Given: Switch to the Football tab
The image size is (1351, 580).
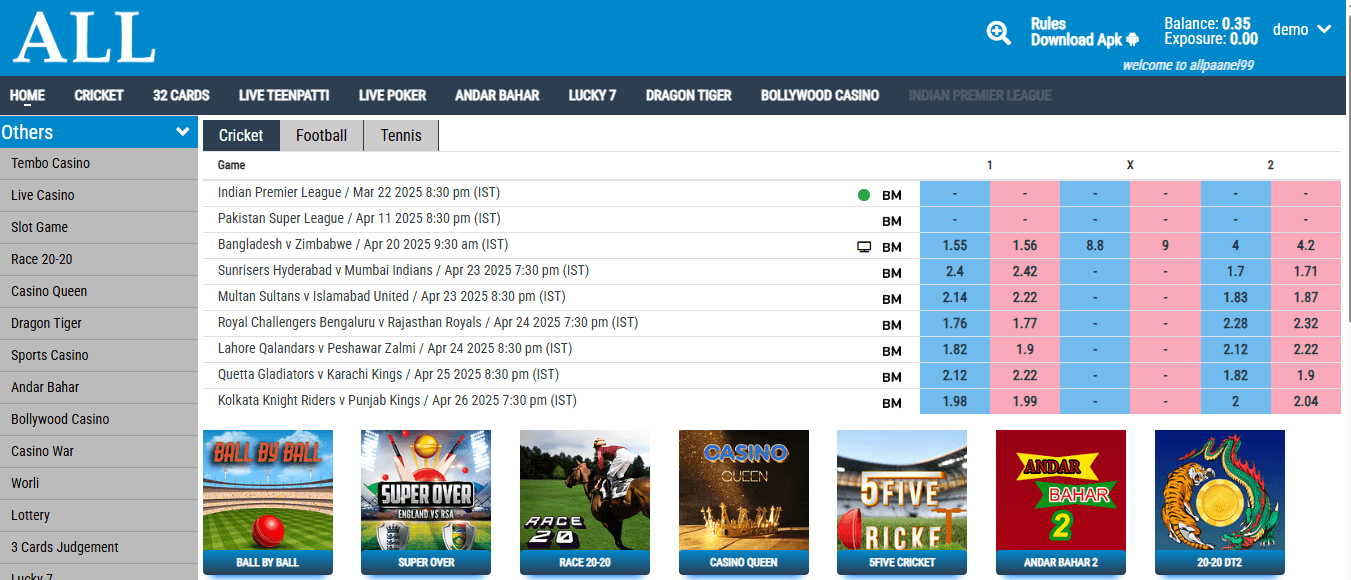Looking at the screenshot, I should 320,134.
